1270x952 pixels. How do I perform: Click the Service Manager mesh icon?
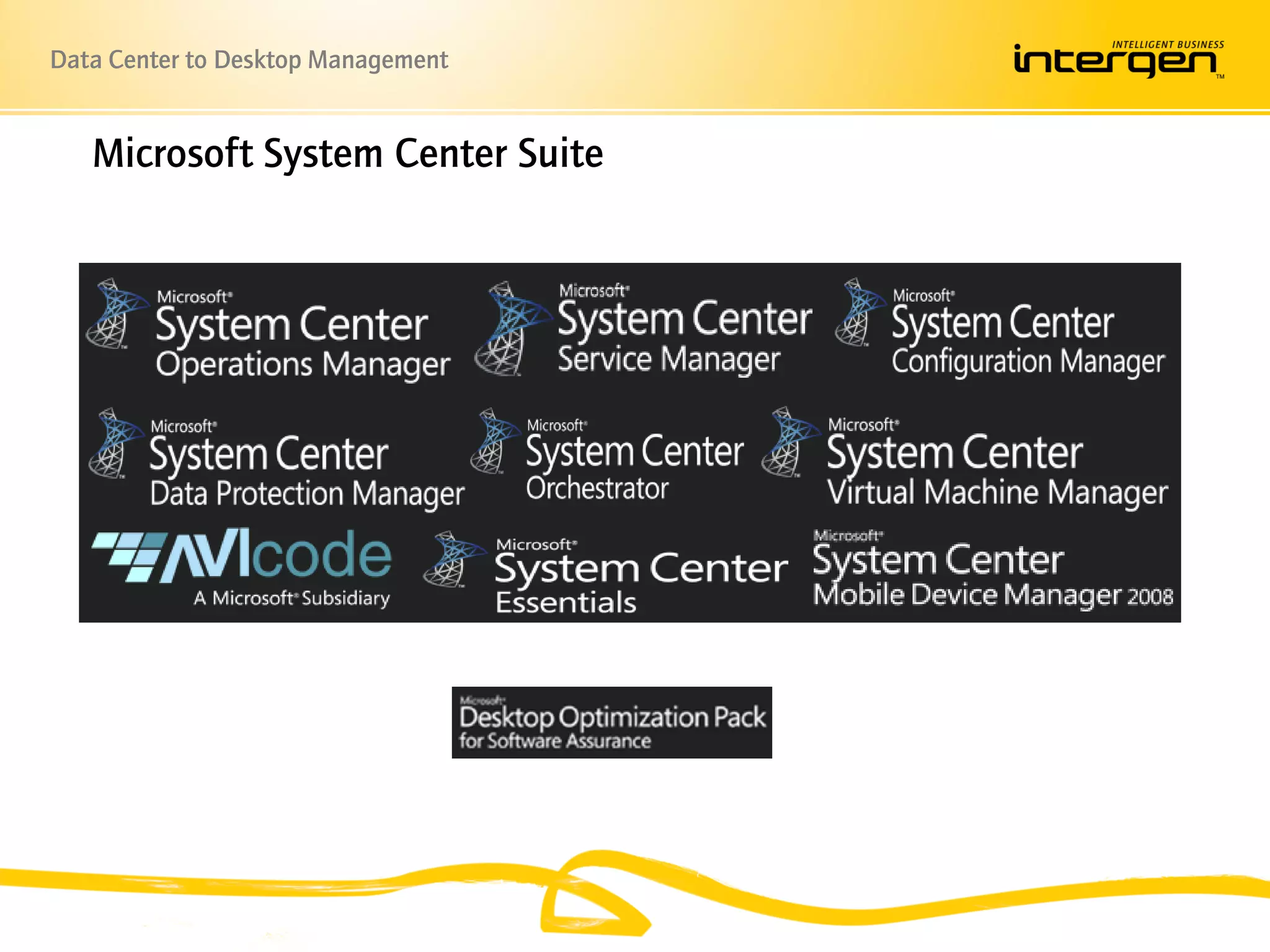[513, 328]
